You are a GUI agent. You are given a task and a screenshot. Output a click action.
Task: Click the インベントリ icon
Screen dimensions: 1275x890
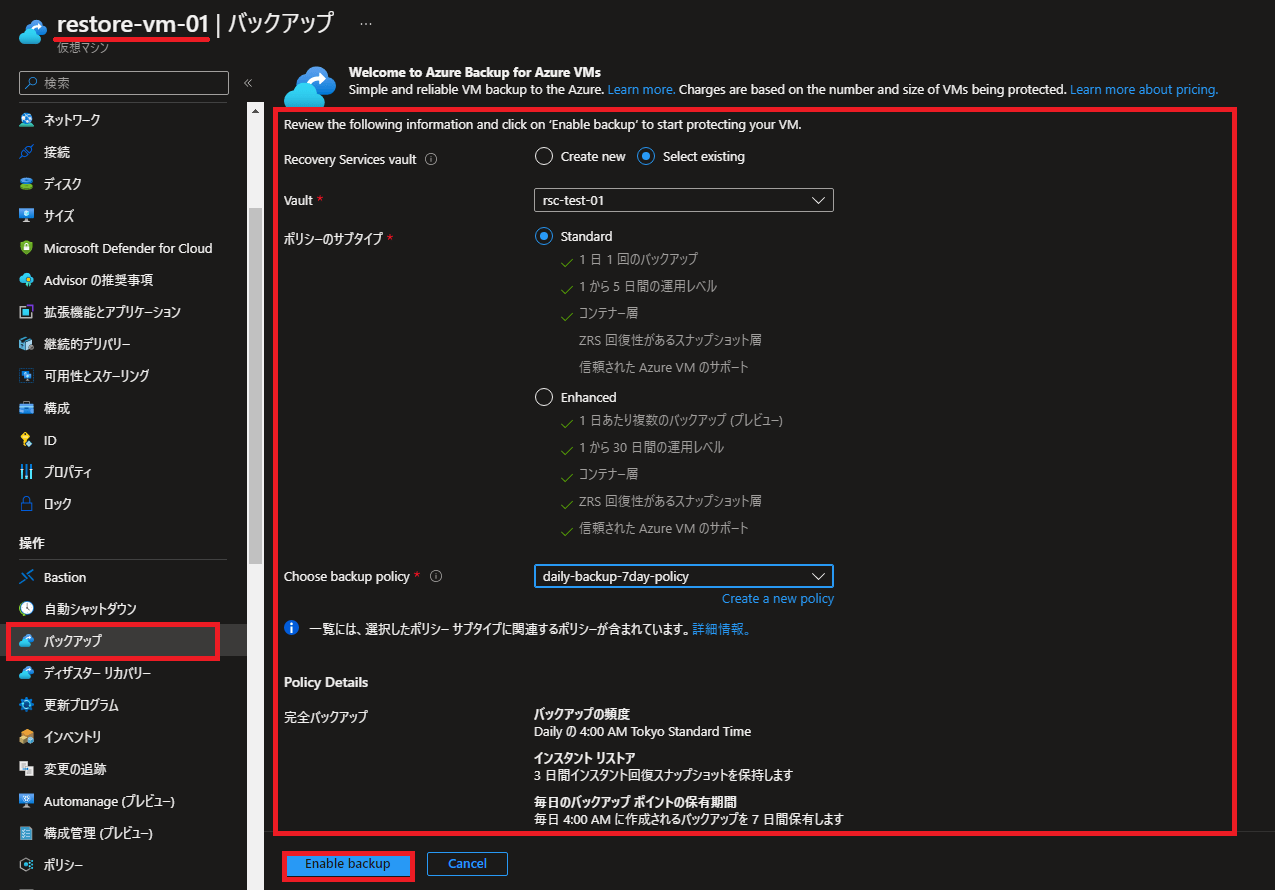(27, 737)
